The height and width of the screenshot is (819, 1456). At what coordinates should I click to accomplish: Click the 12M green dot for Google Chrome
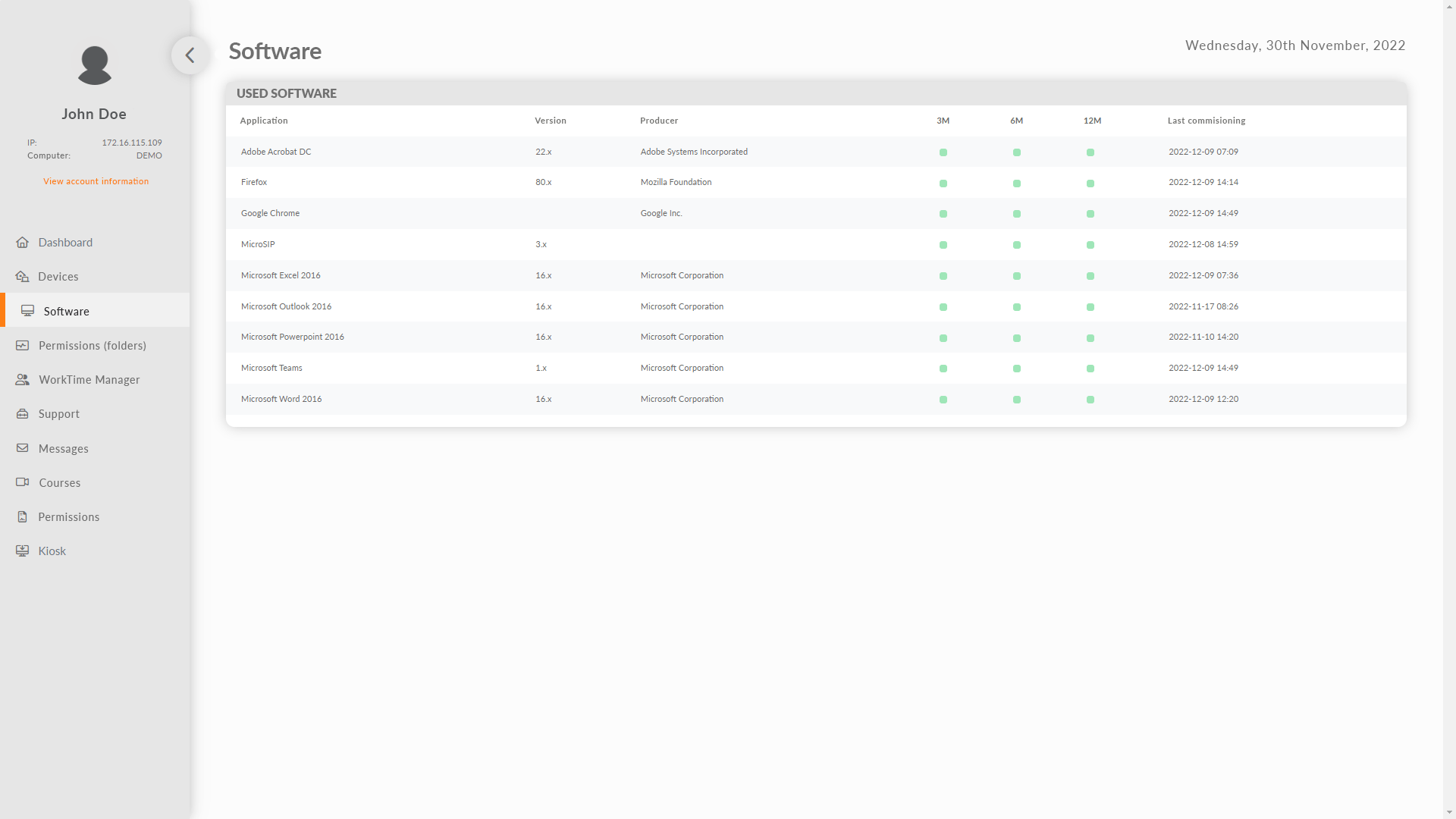[x=1090, y=214]
